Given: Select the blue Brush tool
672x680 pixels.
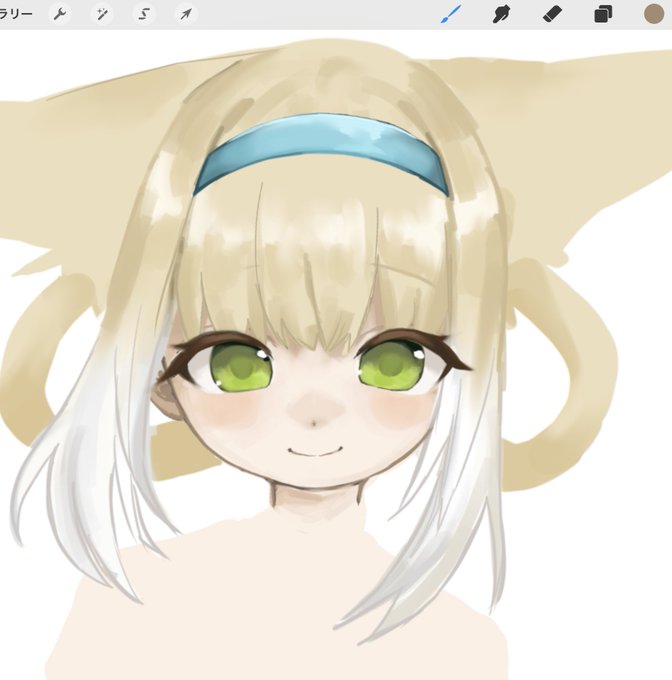Looking at the screenshot, I should tap(451, 14).
